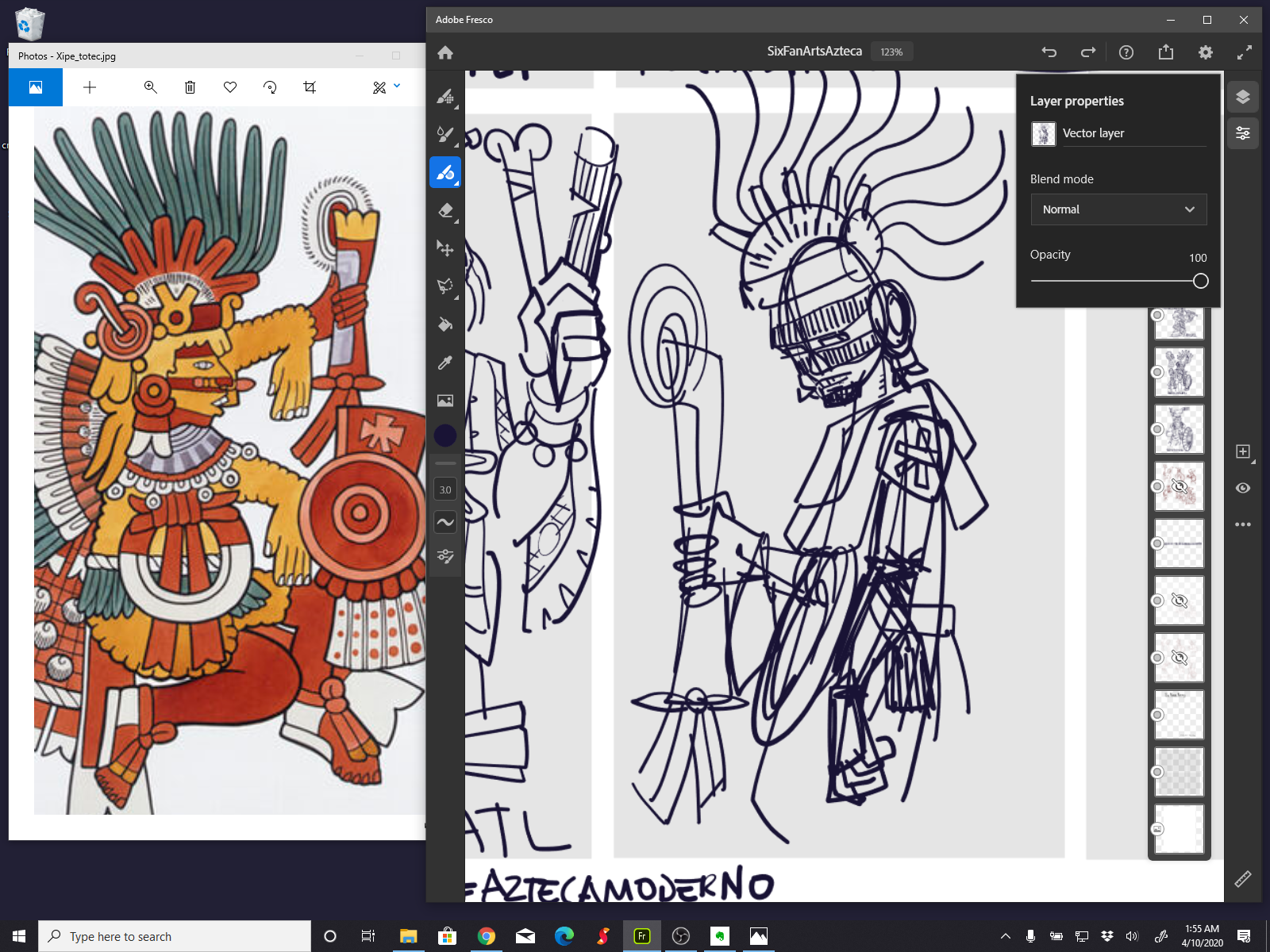Open Google Chrome from taskbar
The width and height of the screenshot is (1270, 952).
(x=487, y=936)
